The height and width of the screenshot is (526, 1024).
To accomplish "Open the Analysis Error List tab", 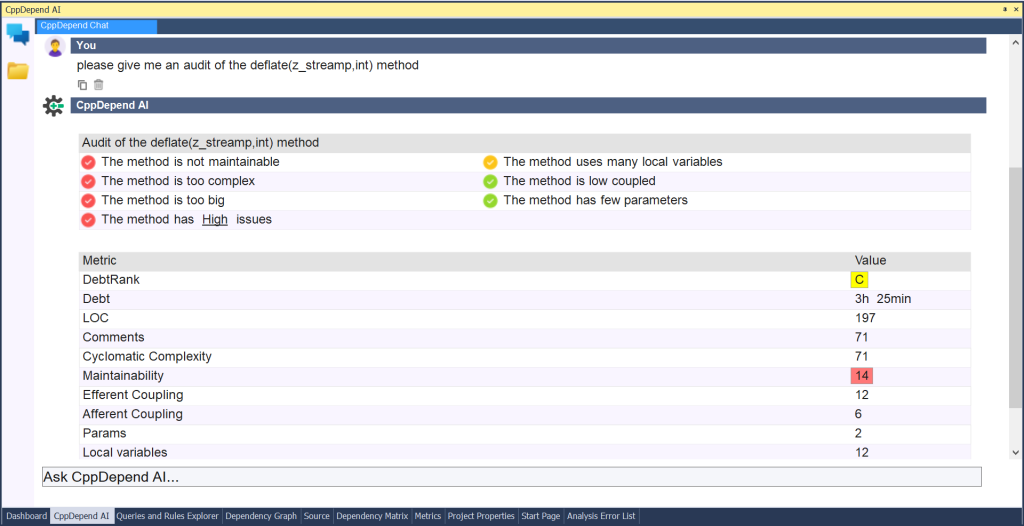I will [x=601, y=516].
